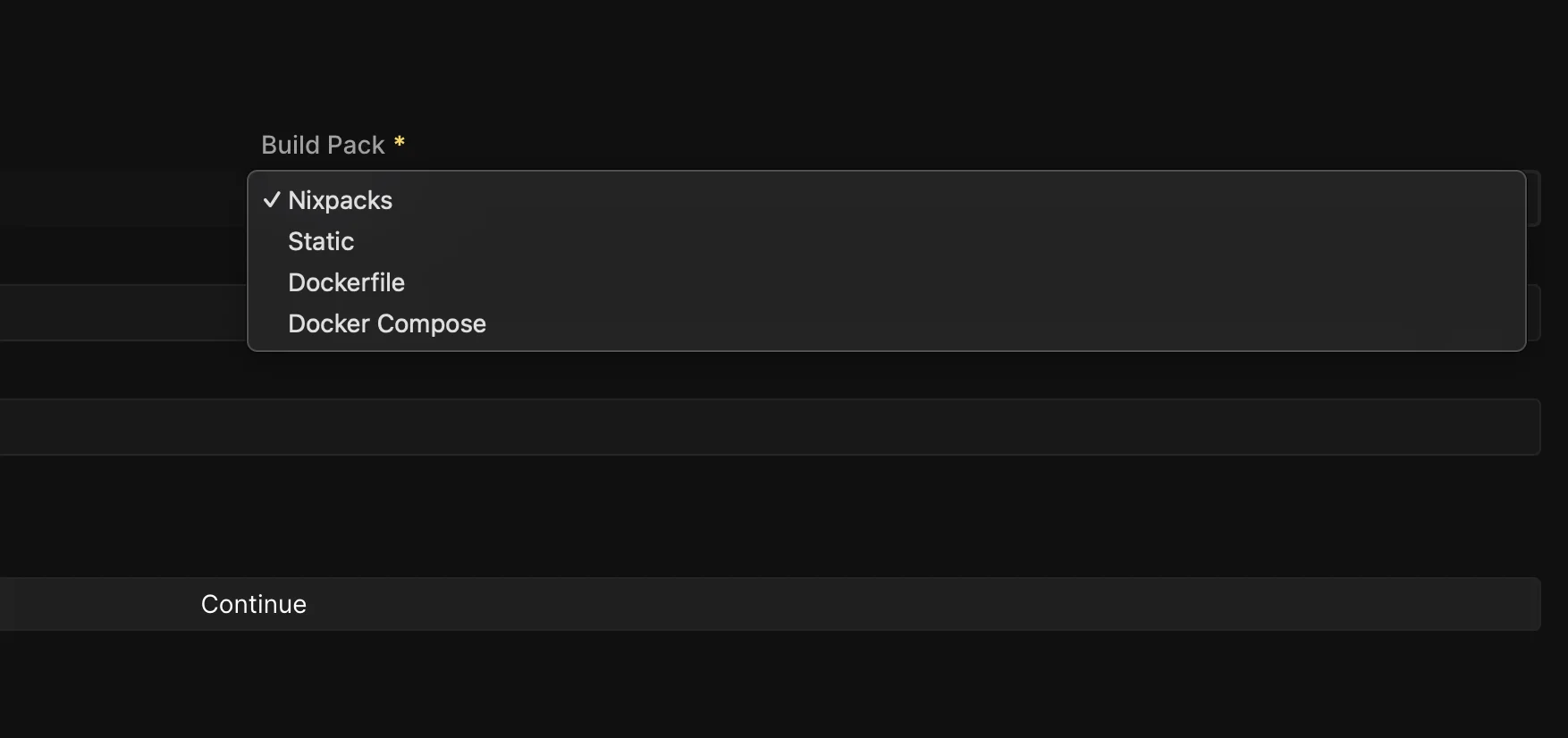Screen dimensions: 1568x738
Task: Click the empty area above the Build Pack label
Action: tap(769, 63)
